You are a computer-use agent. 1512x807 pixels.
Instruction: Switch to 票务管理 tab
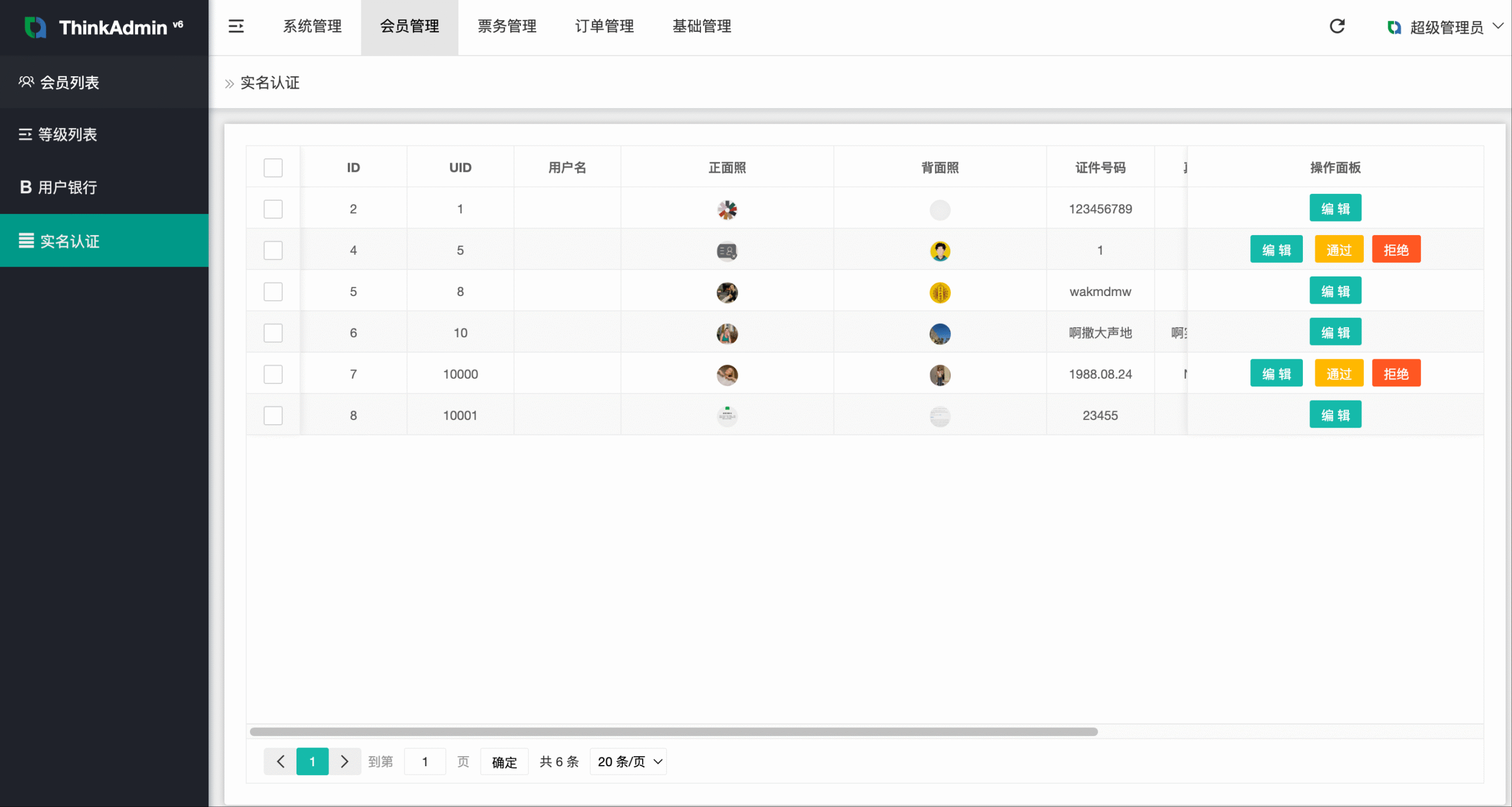pyautogui.click(x=507, y=26)
